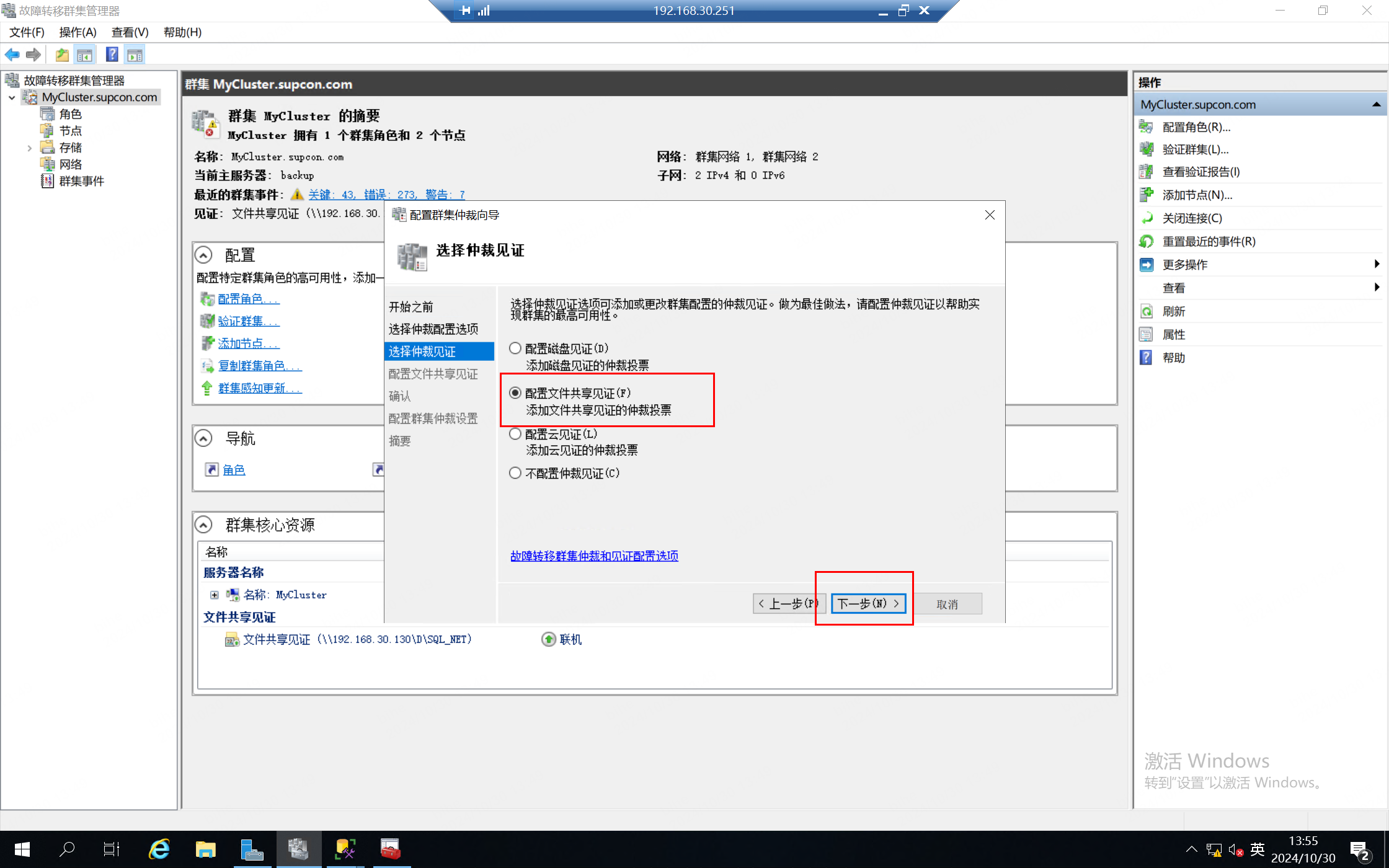Image resolution: width=1389 pixels, height=868 pixels.
Task: Open the View (查看) menu
Action: click(130, 32)
